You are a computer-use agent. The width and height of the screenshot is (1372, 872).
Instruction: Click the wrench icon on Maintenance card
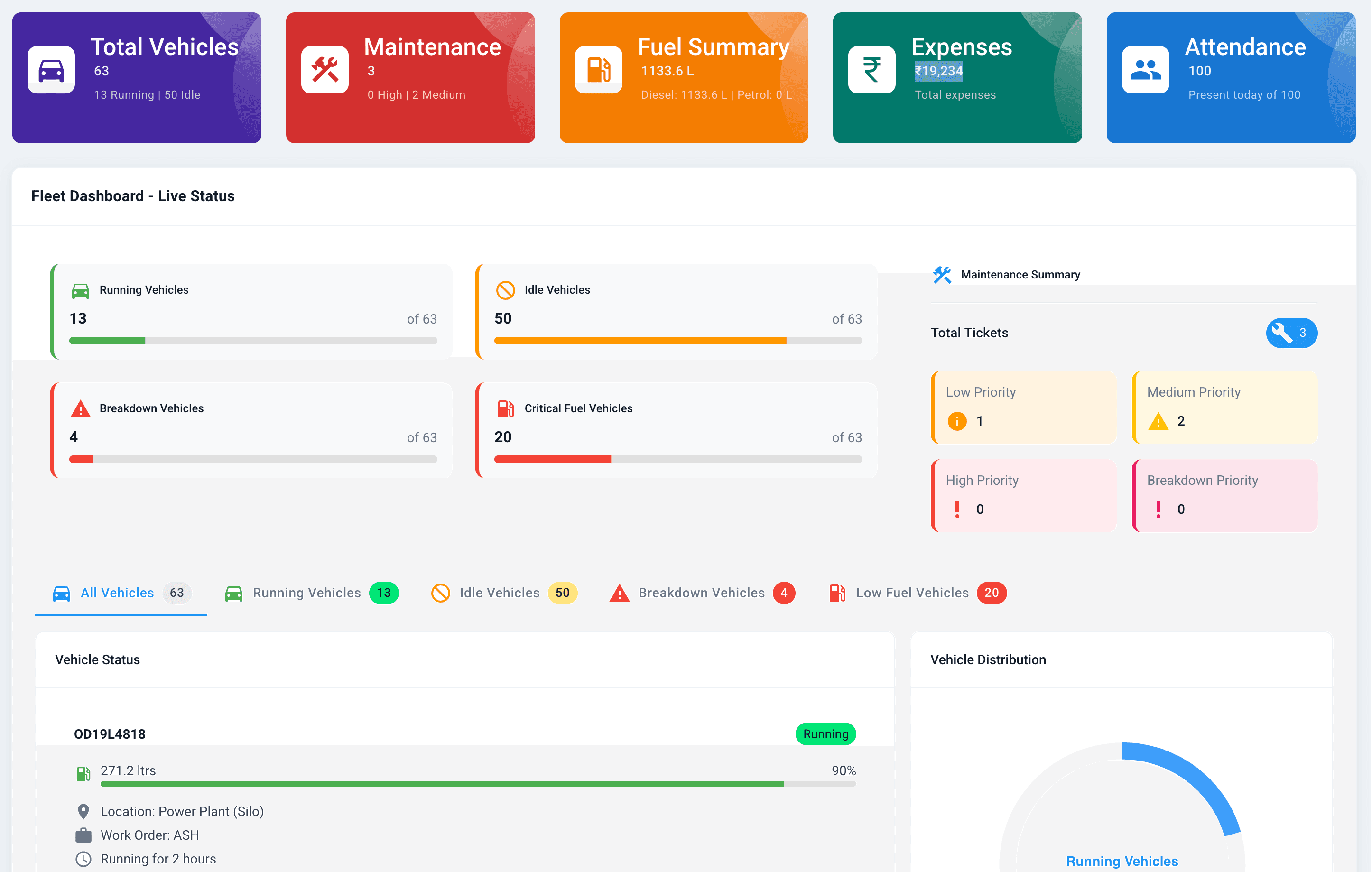[325, 71]
